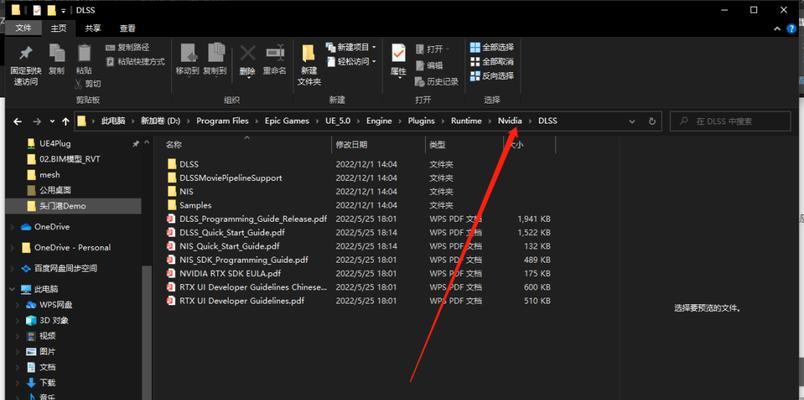Collapse the ribbon with the chevron
This screenshot has width=804, height=400.
tap(776, 29)
